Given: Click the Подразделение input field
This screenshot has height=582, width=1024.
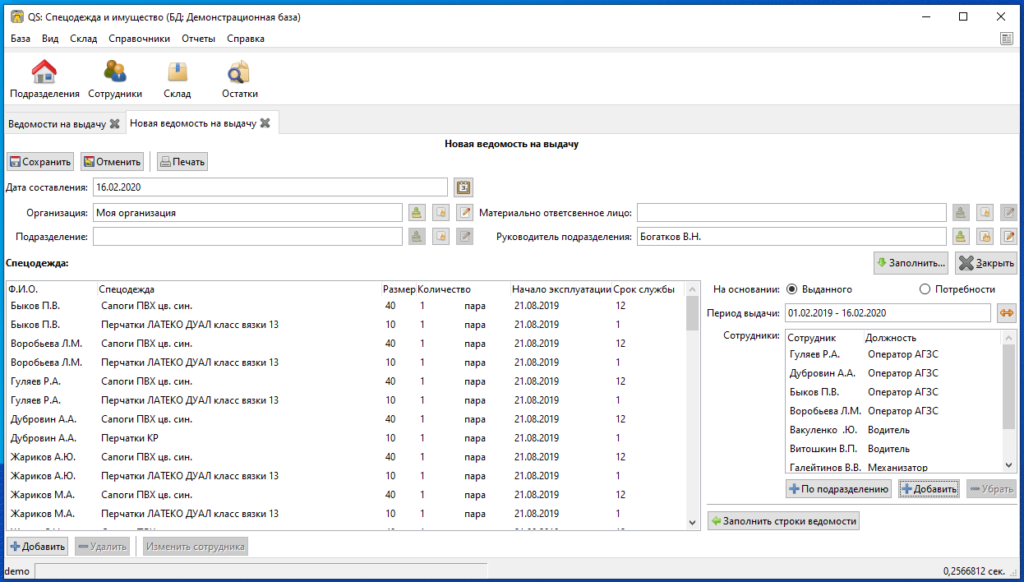Looking at the screenshot, I should click(x=248, y=236).
